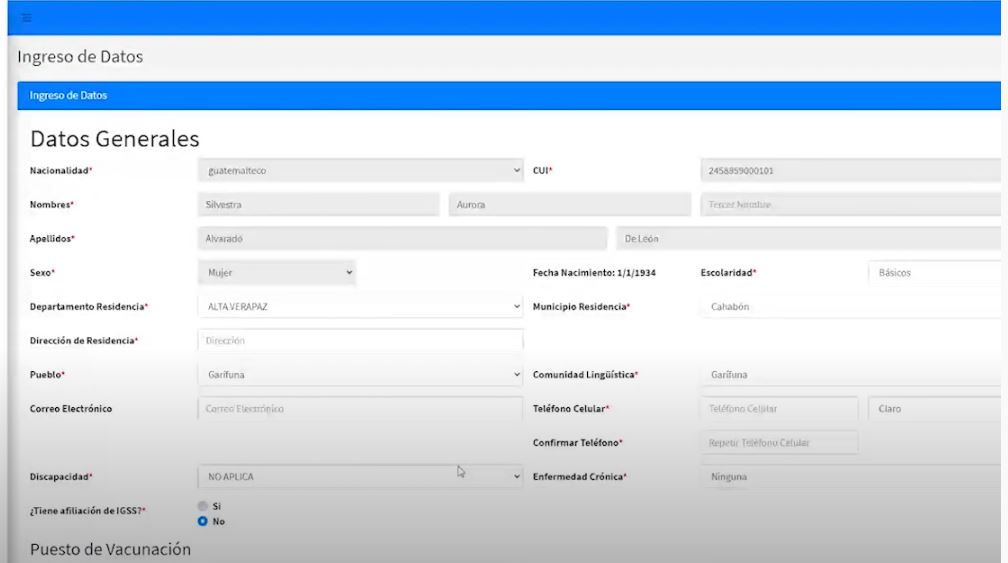This screenshot has height=563, width=1008.
Task: Click the Correo Electrónico input
Action: click(x=360, y=409)
